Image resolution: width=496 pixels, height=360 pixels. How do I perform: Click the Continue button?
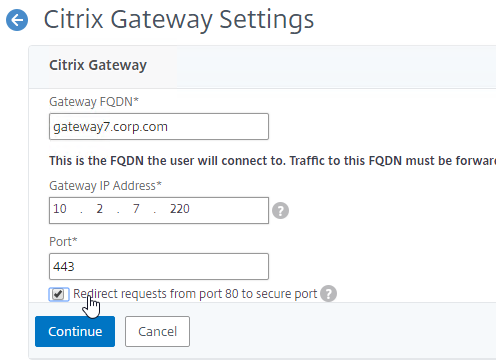pyautogui.click(x=75, y=332)
